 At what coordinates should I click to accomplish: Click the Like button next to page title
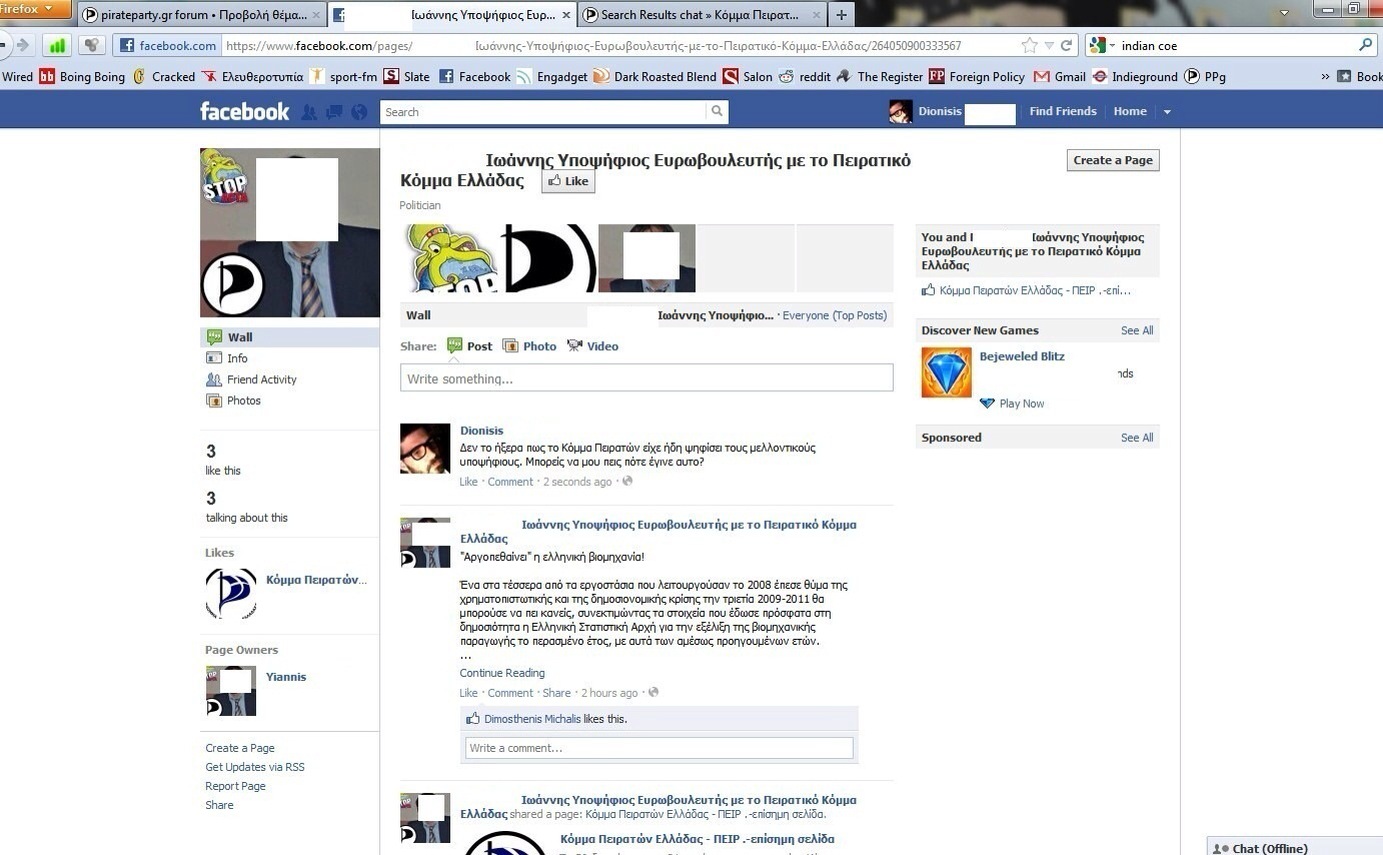568,181
